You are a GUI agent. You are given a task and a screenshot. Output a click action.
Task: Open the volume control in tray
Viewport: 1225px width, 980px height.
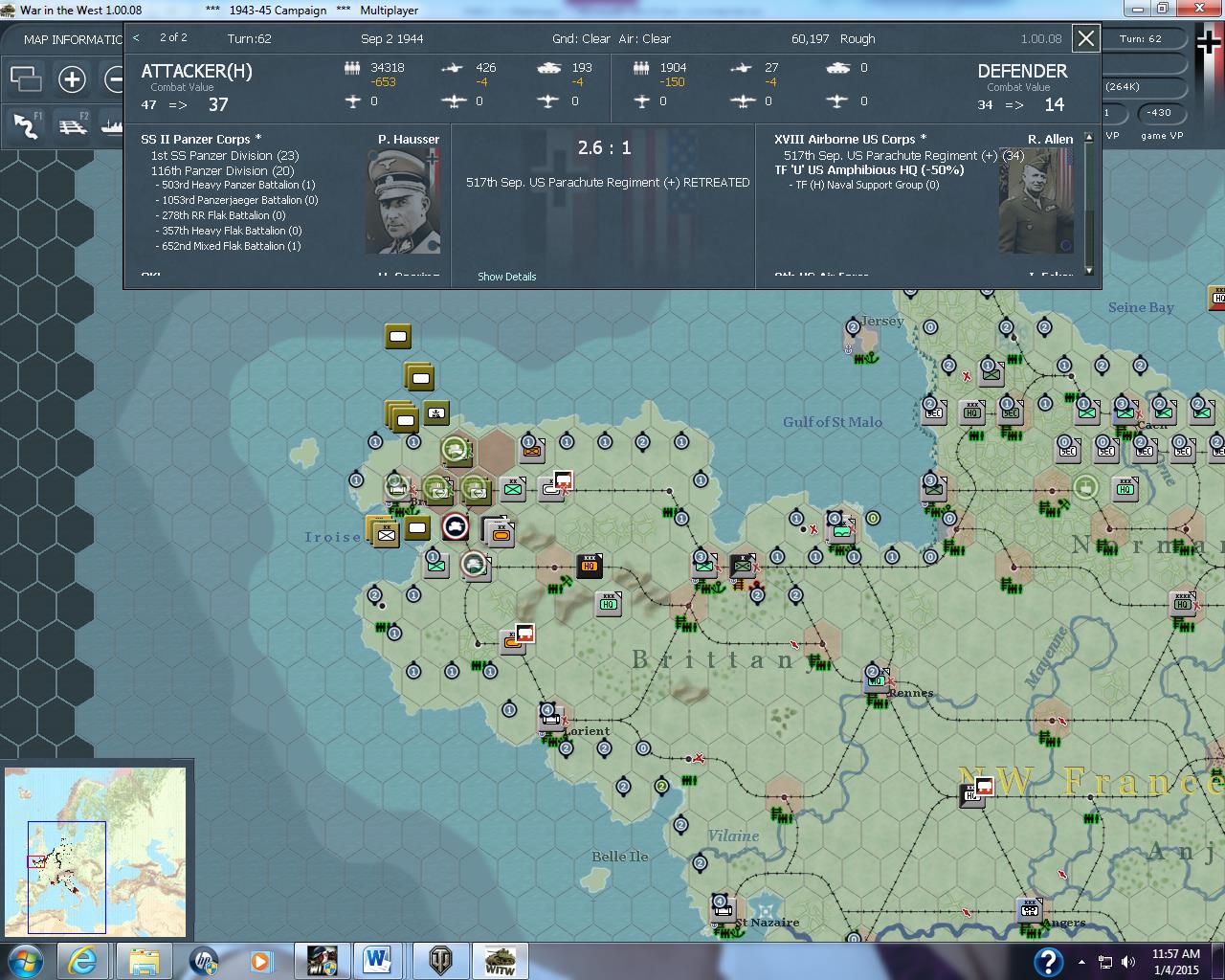pos(1129,962)
